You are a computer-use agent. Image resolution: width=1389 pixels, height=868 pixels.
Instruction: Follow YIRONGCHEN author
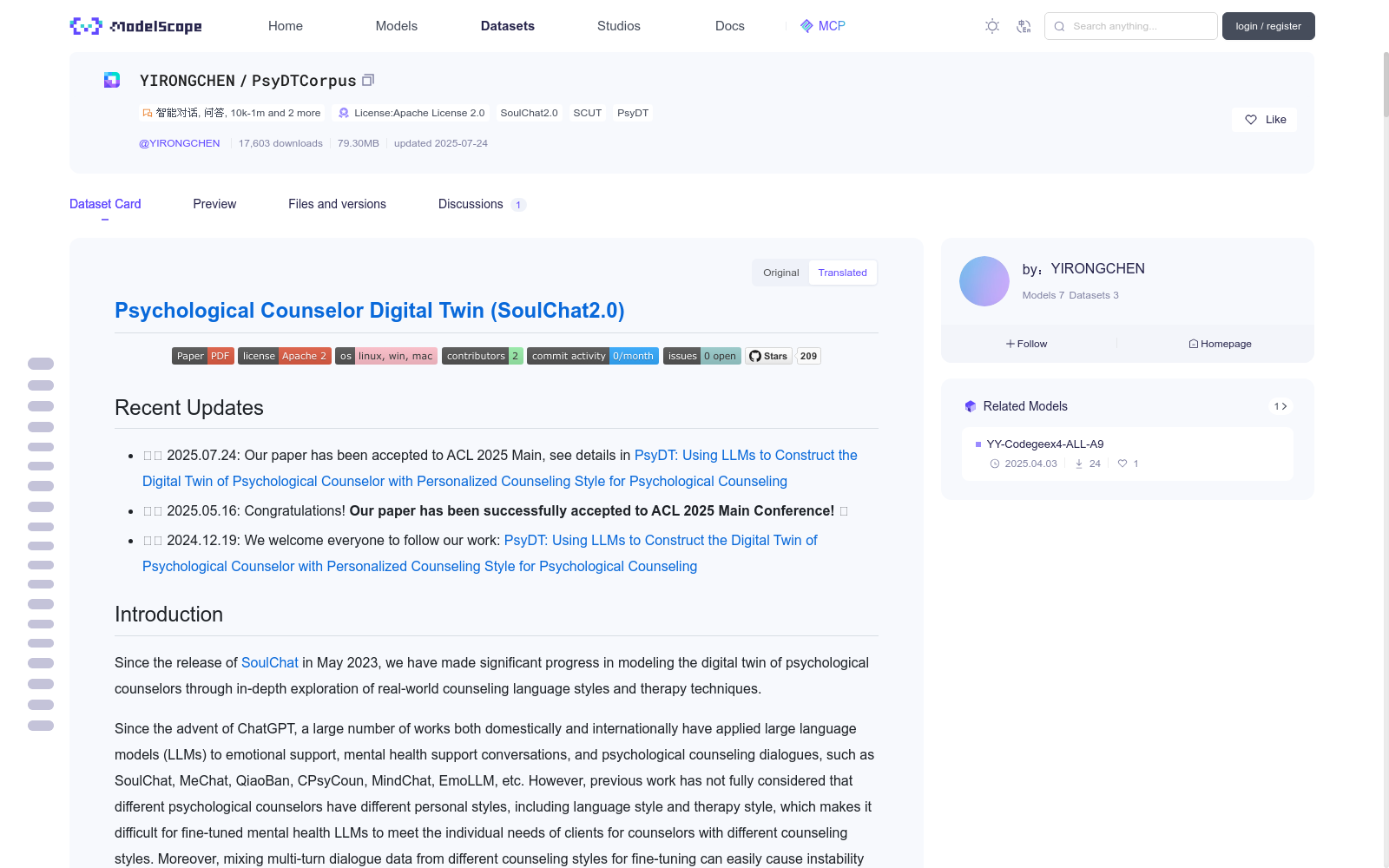pyautogui.click(x=1027, y=344)
